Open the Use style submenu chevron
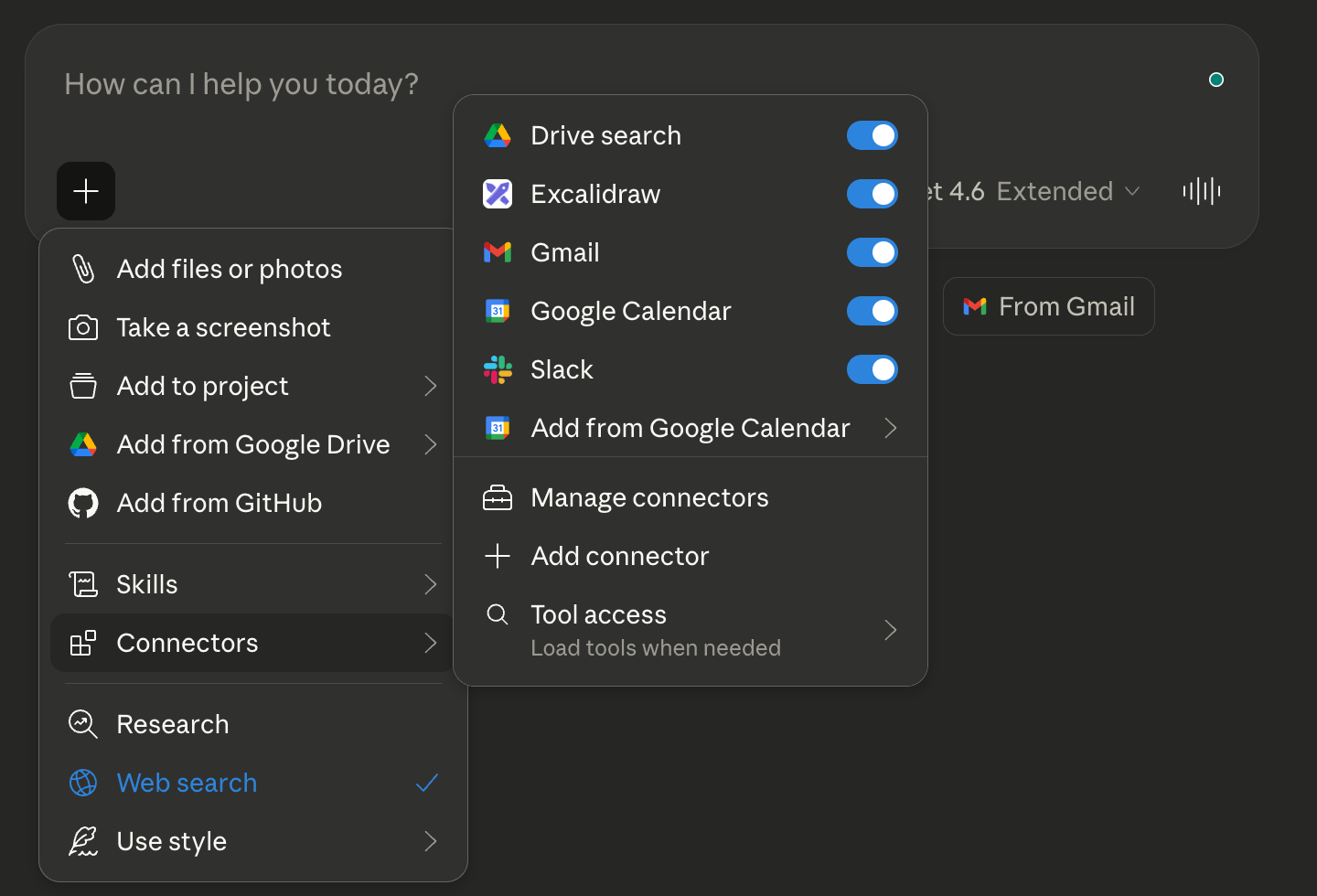 point(431,841)
